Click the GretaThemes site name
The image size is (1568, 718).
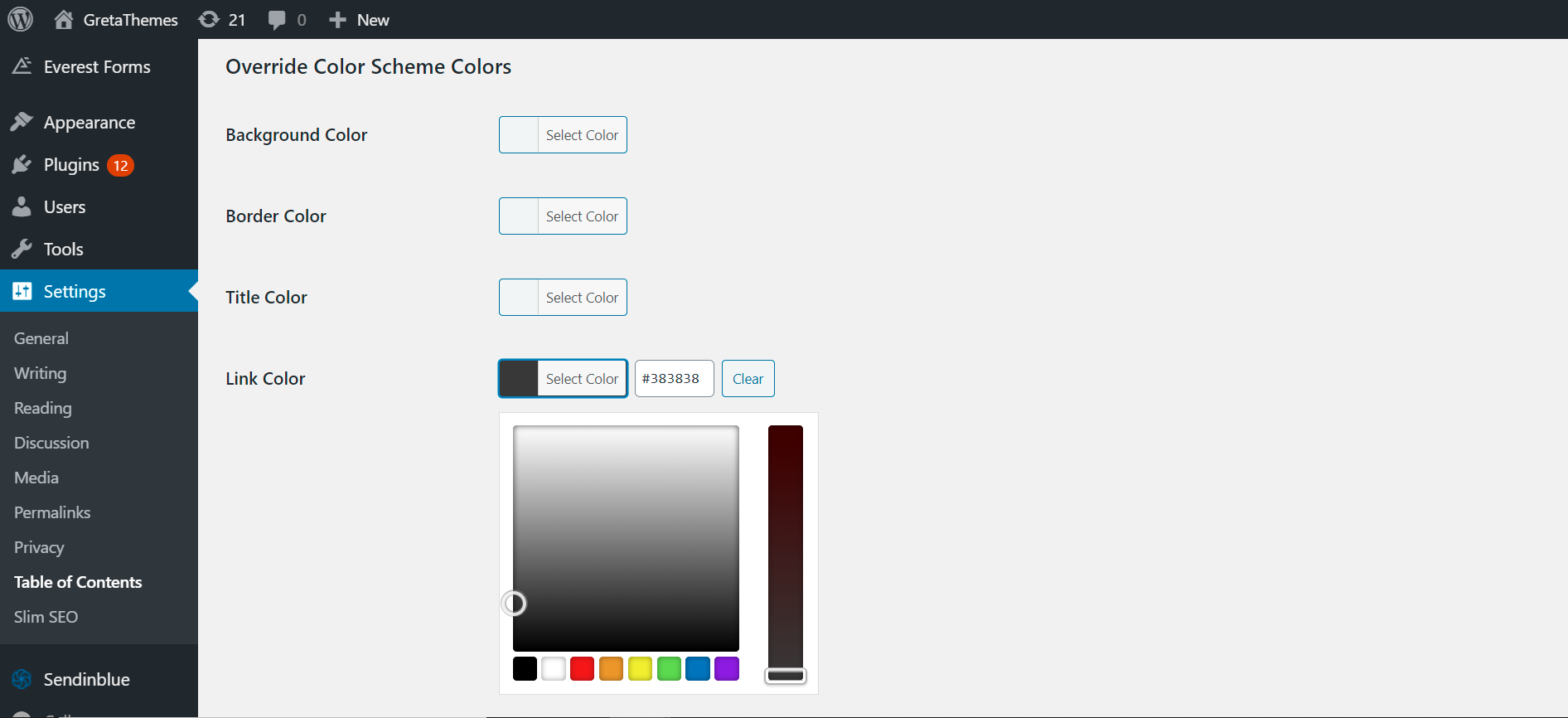click(131, 20)
